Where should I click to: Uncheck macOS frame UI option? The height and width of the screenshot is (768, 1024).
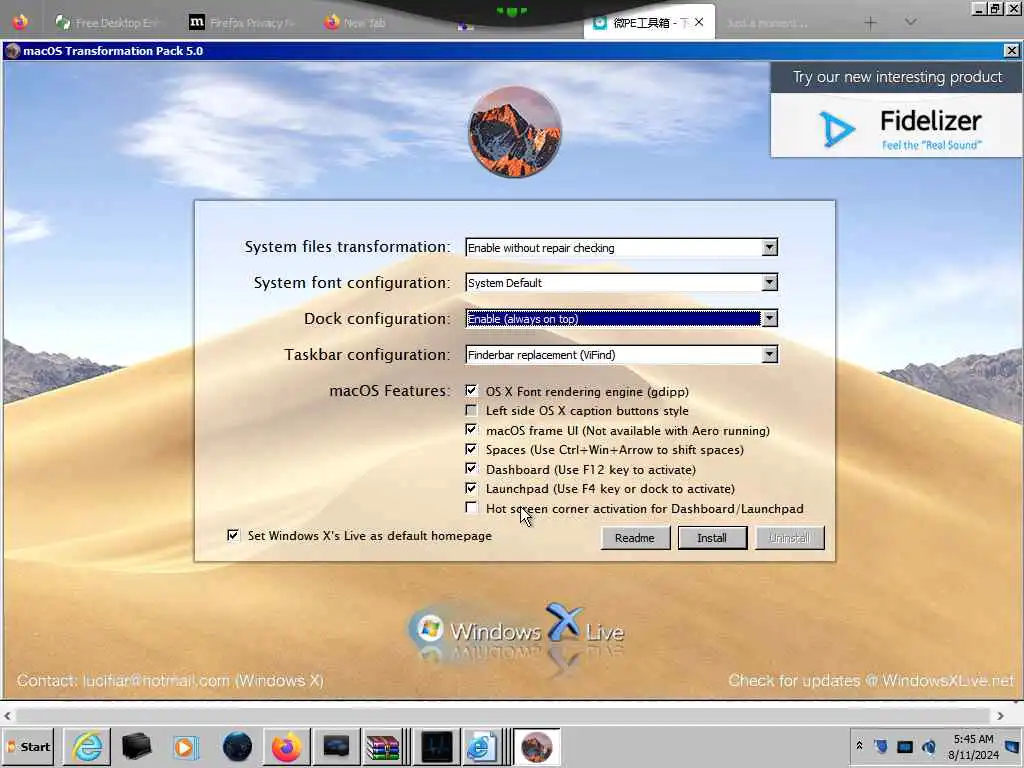(x=471, y=430)
